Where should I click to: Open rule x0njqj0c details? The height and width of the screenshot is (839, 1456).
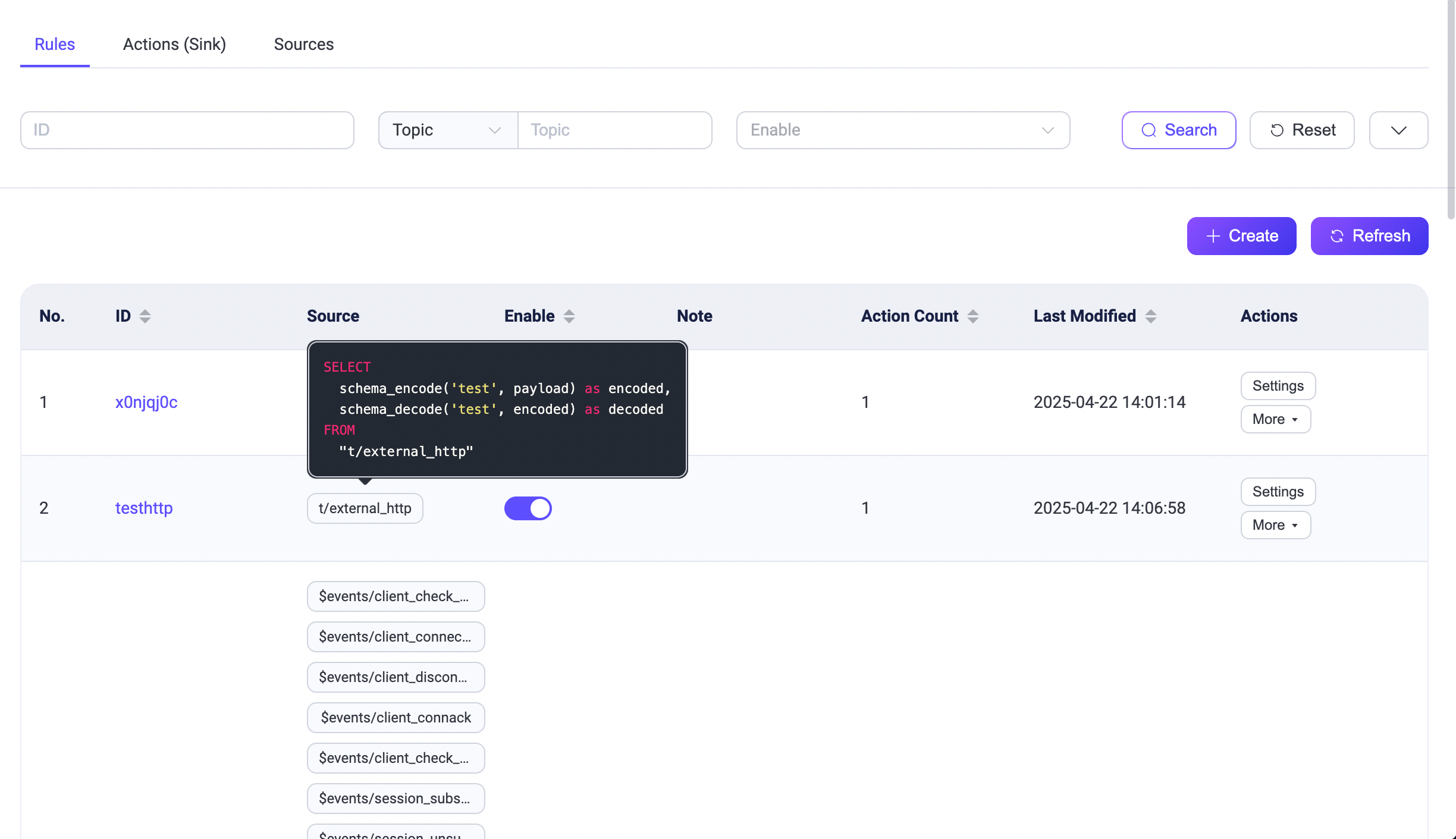(x=146, y=403)
